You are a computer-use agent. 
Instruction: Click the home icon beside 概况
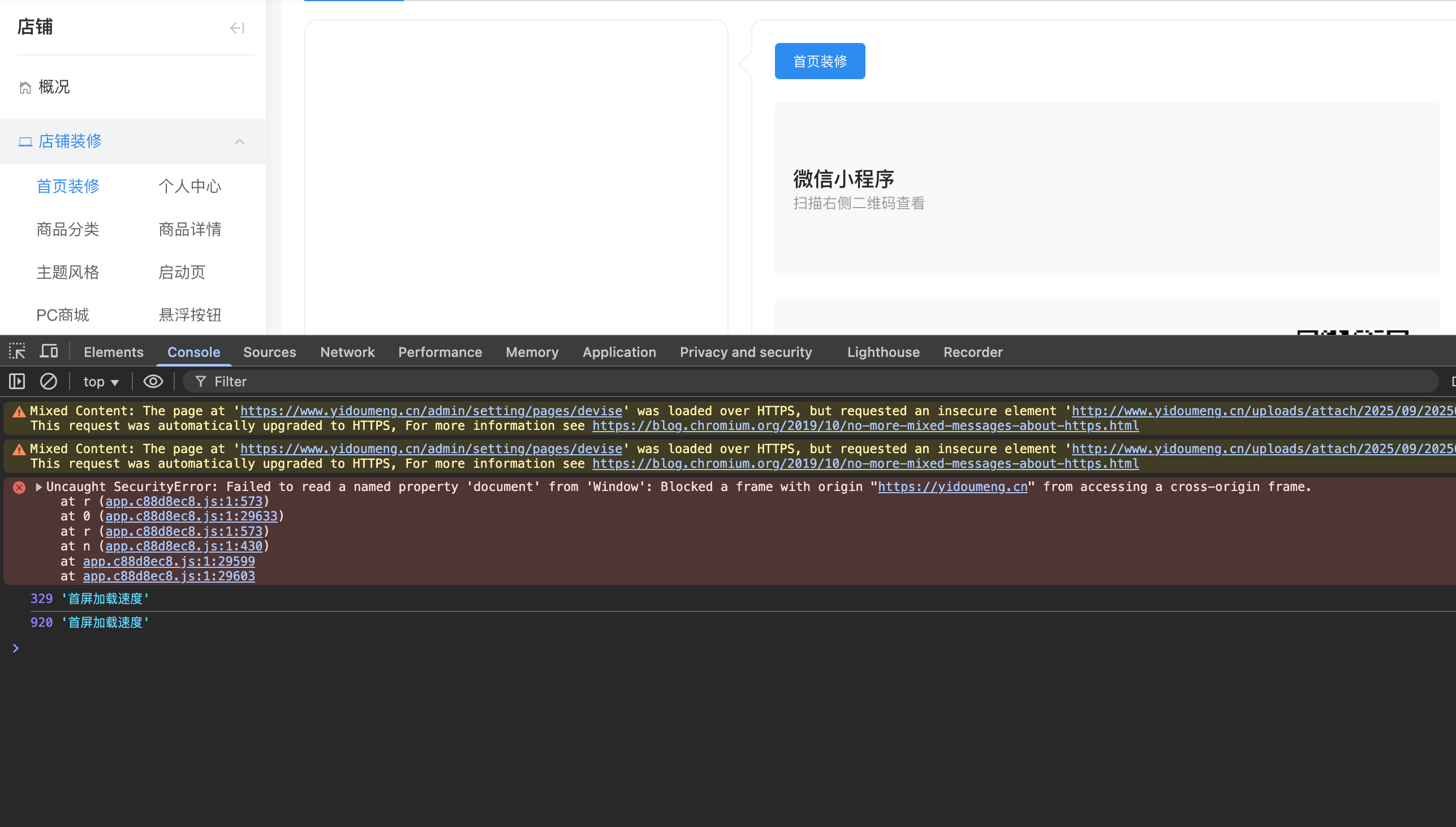click(x=25, y=88)
